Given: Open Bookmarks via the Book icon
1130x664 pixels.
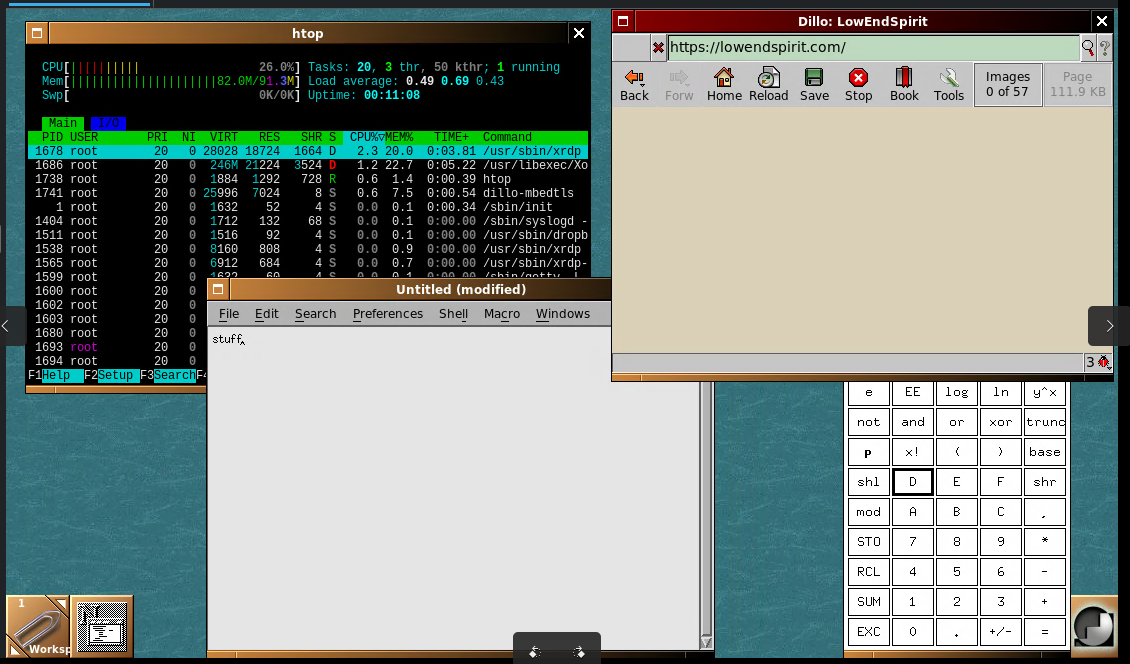Looking at the screenshot, I should [x=904, y=84].
